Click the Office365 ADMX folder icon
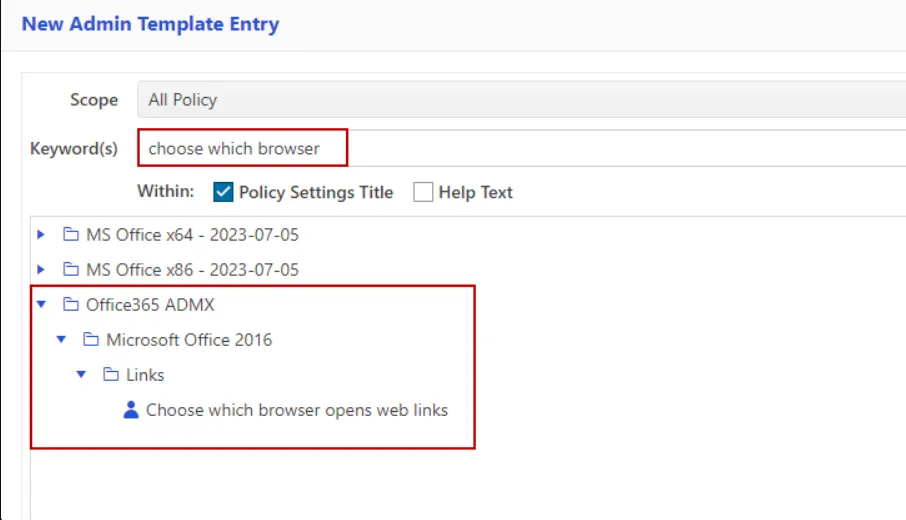This screenshot has height=520, width=906. click(70, 305)
